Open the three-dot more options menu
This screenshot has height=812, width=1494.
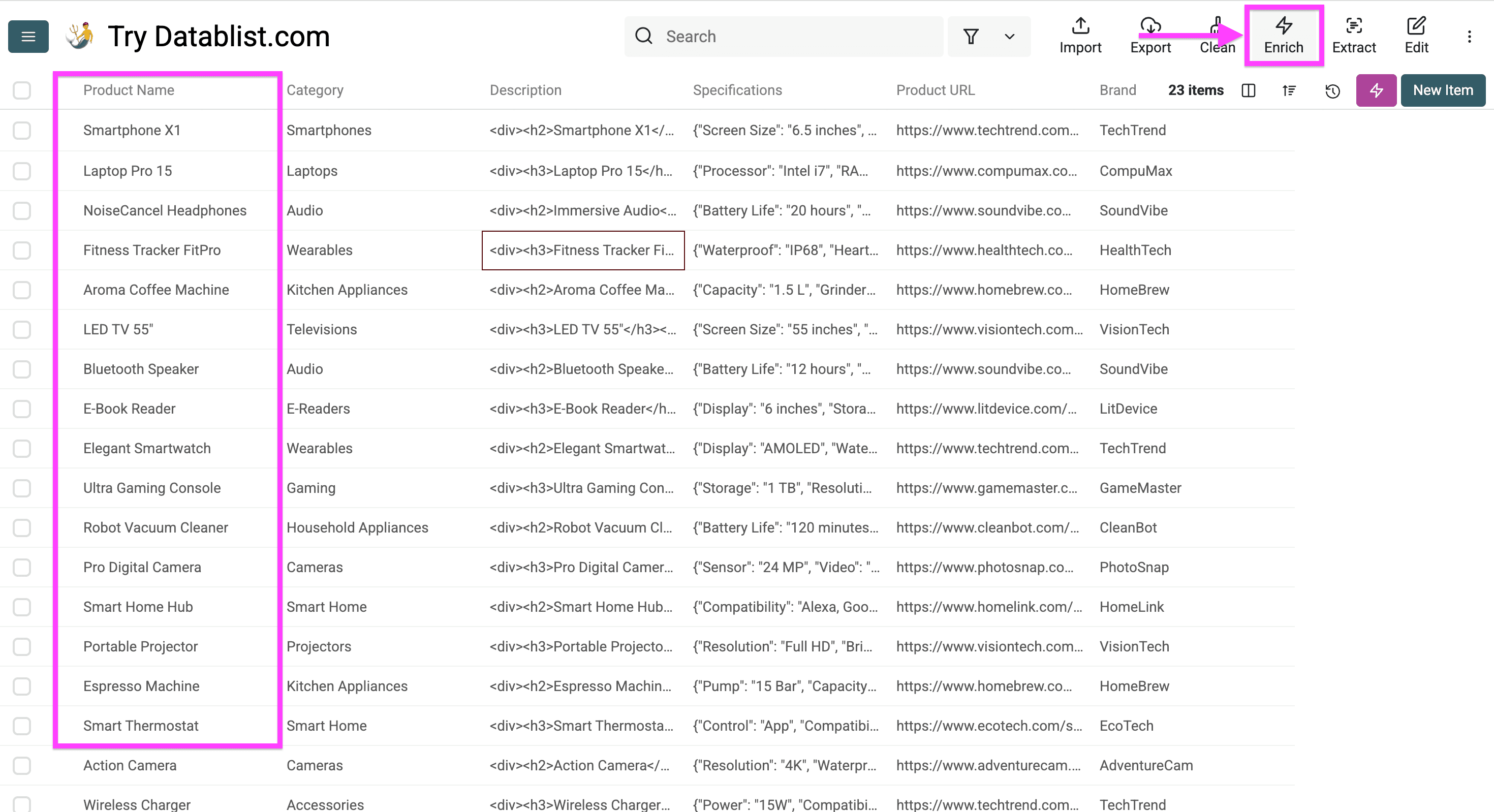click(1469, 37)
